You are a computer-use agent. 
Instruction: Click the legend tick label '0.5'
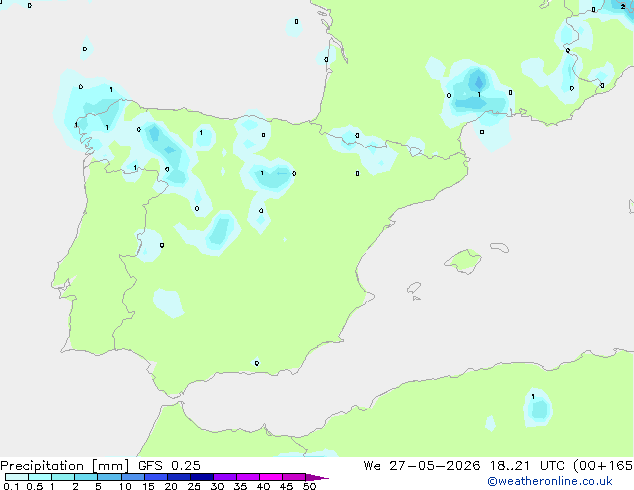click(x=34, y=486)
